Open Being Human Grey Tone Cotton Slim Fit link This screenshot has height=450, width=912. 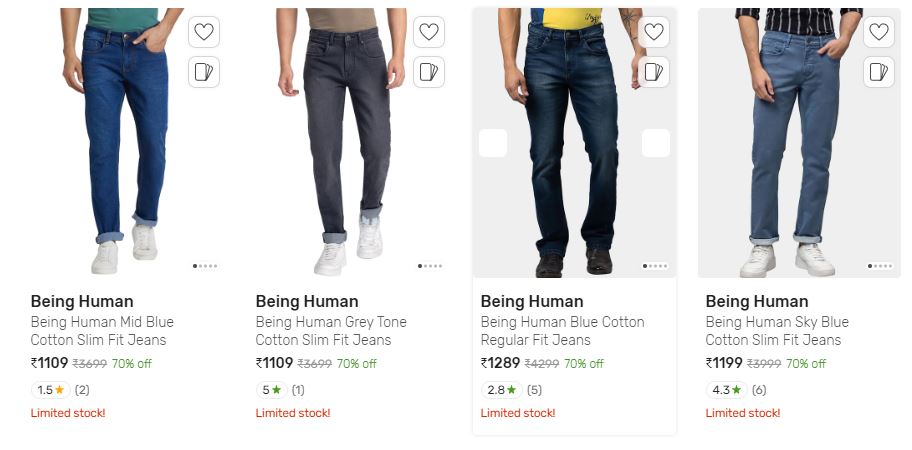pos(331,331)
